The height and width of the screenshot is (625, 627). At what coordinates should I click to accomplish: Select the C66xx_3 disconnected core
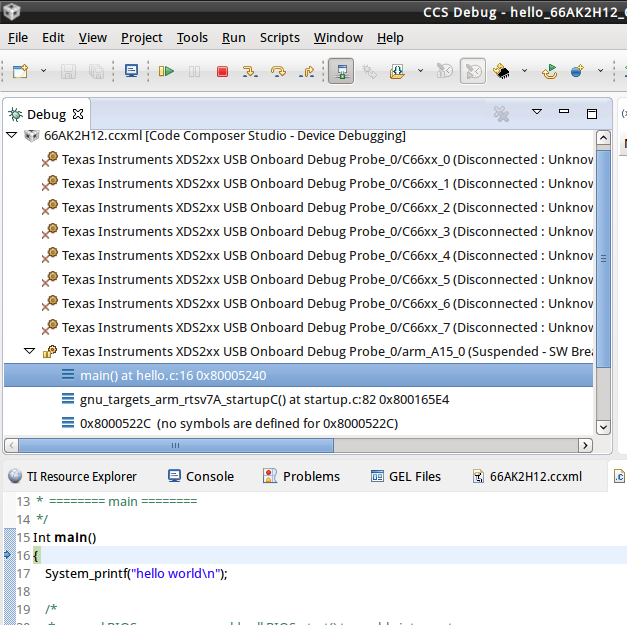pyautogui.click(x=318, y=232)
